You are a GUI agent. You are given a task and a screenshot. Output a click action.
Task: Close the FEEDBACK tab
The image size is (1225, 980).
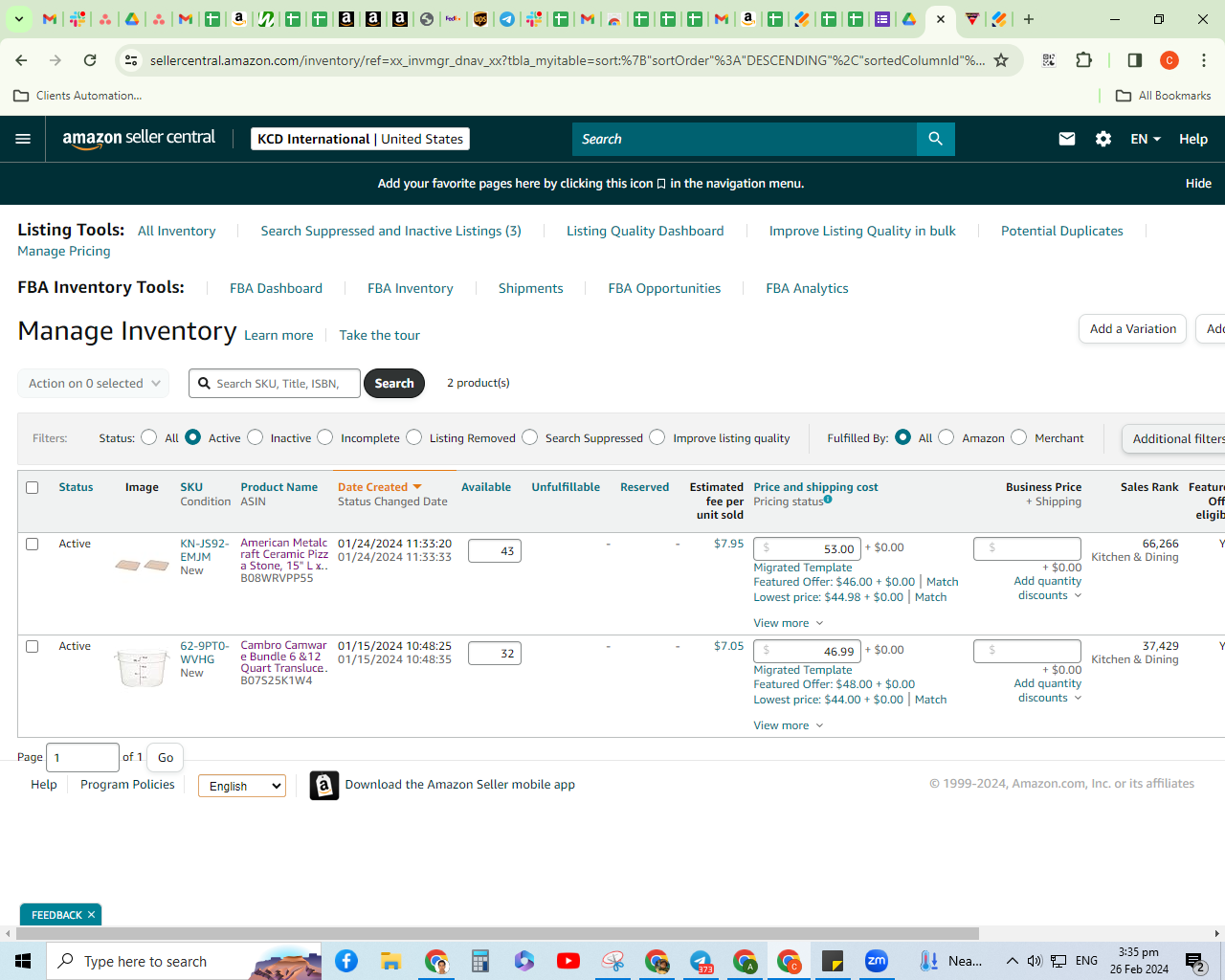point(91,915)
